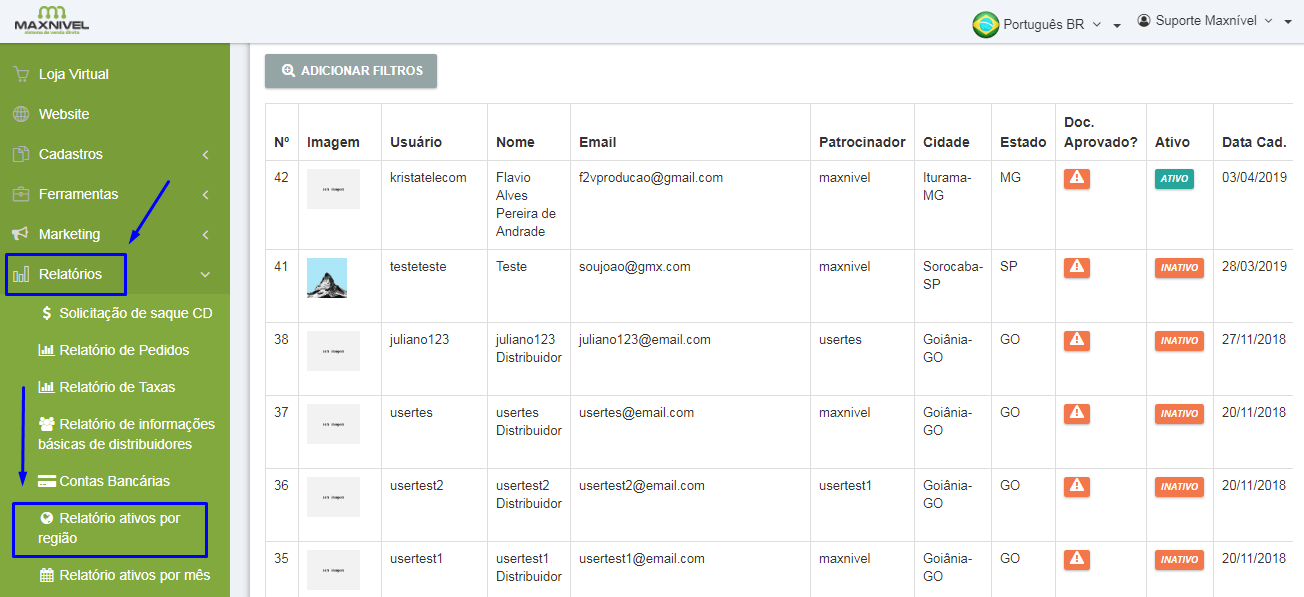Click the Website globe icon

pos(20,114)
